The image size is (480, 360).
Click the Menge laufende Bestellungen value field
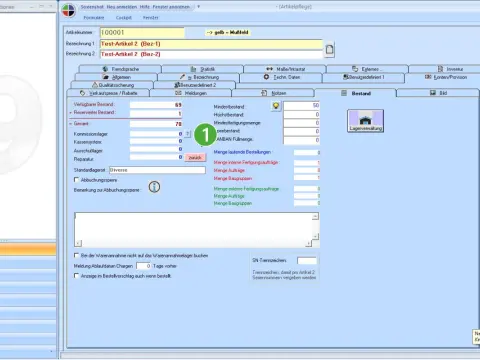[307, 153]
